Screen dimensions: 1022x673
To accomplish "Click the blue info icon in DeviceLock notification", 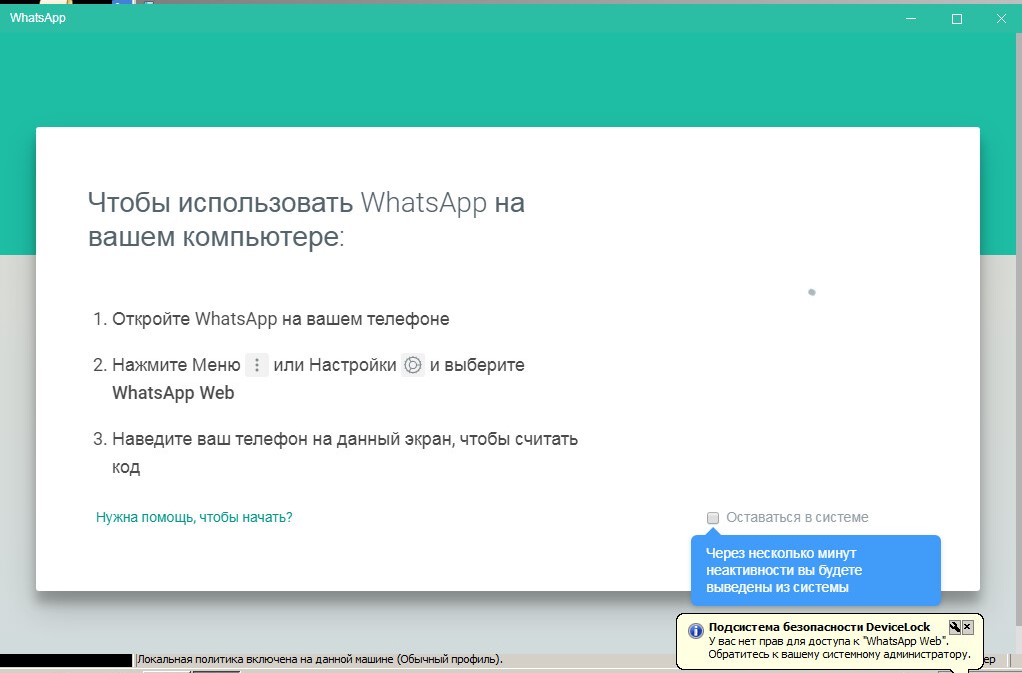I will point(695,631).
